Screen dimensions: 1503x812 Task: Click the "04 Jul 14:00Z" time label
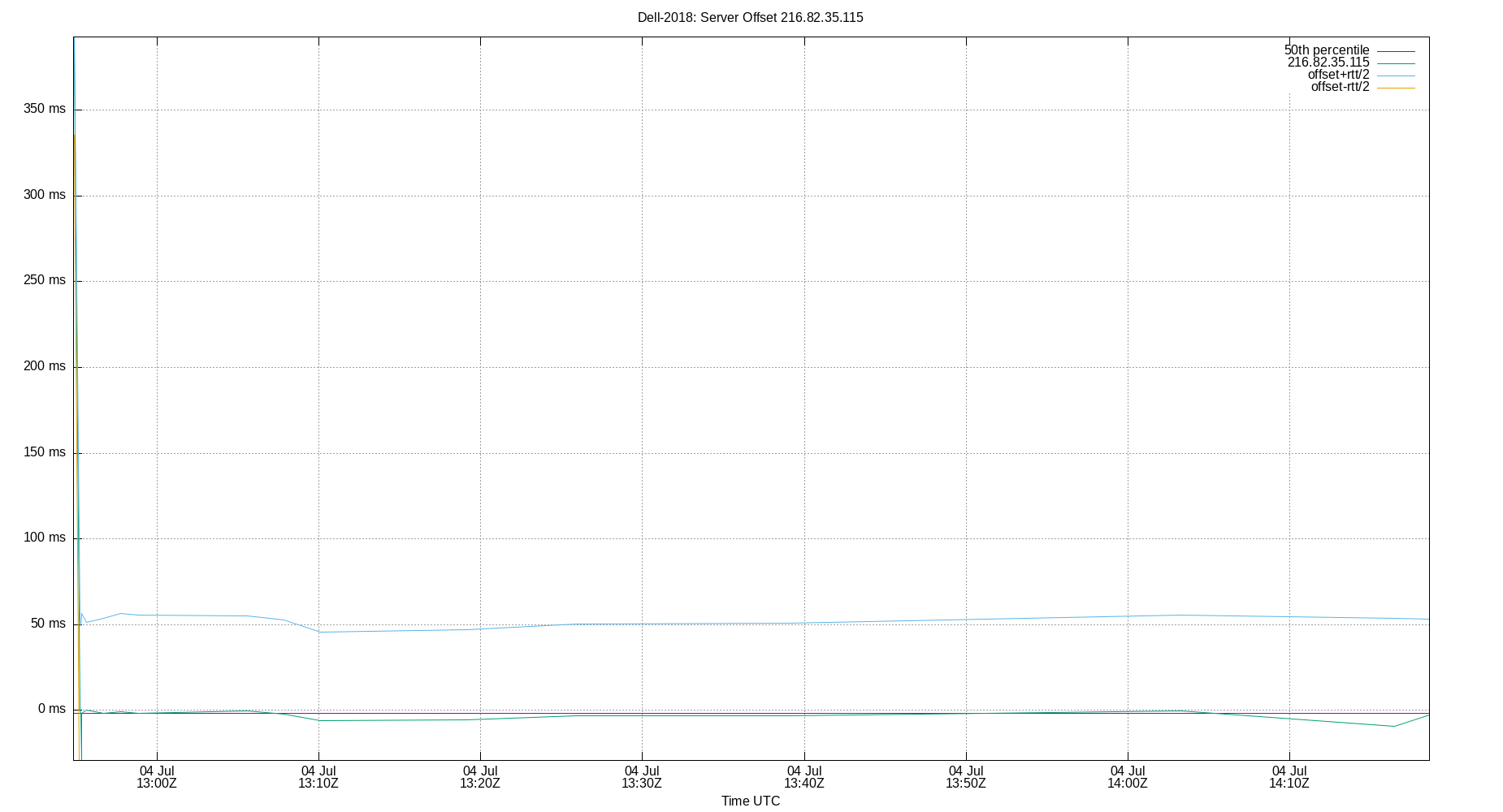pyautogui.click(x=1128, y=777)
